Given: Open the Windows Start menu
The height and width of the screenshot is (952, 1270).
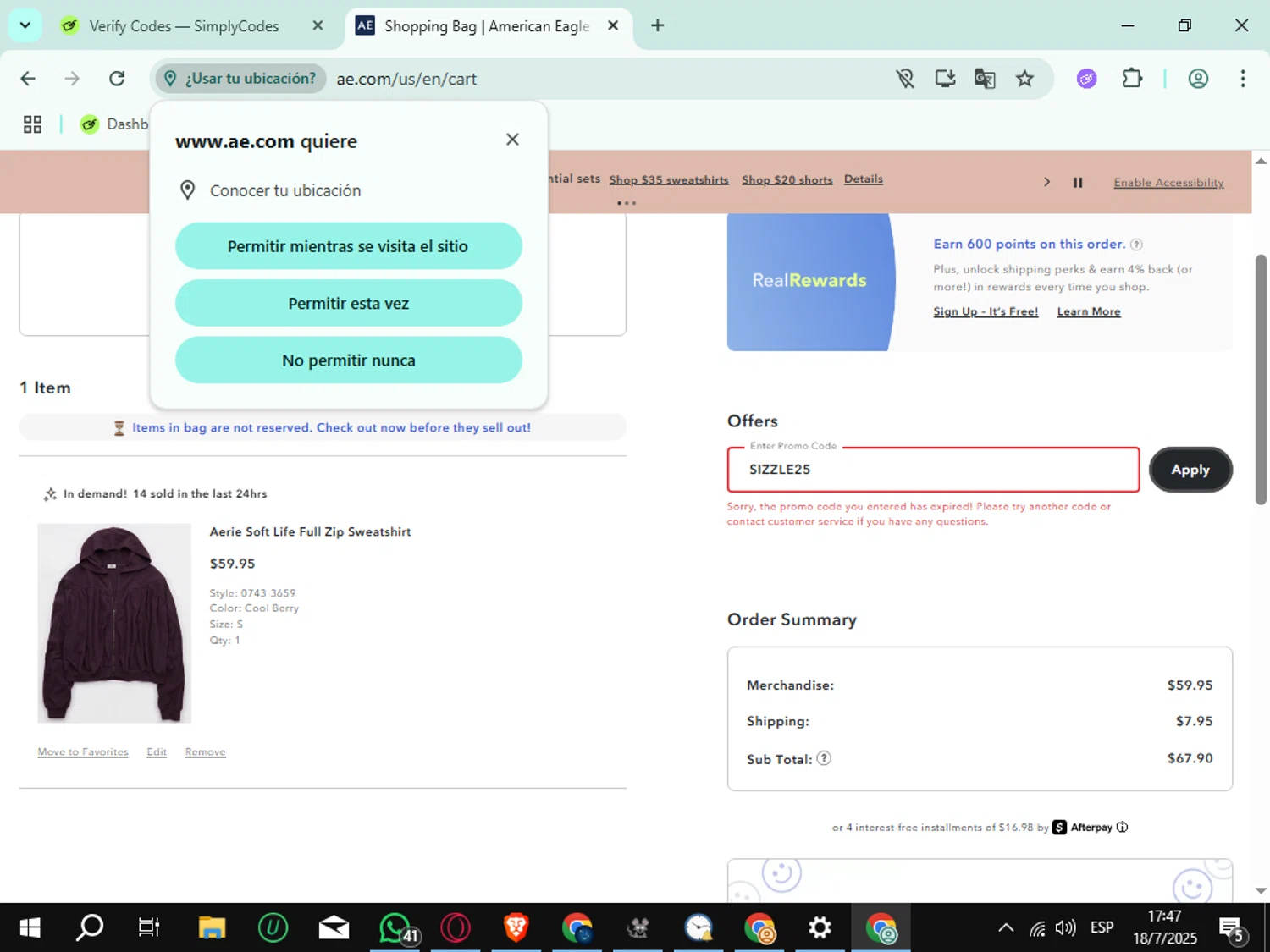Looking at the screenshot, I should click(30, 927).
